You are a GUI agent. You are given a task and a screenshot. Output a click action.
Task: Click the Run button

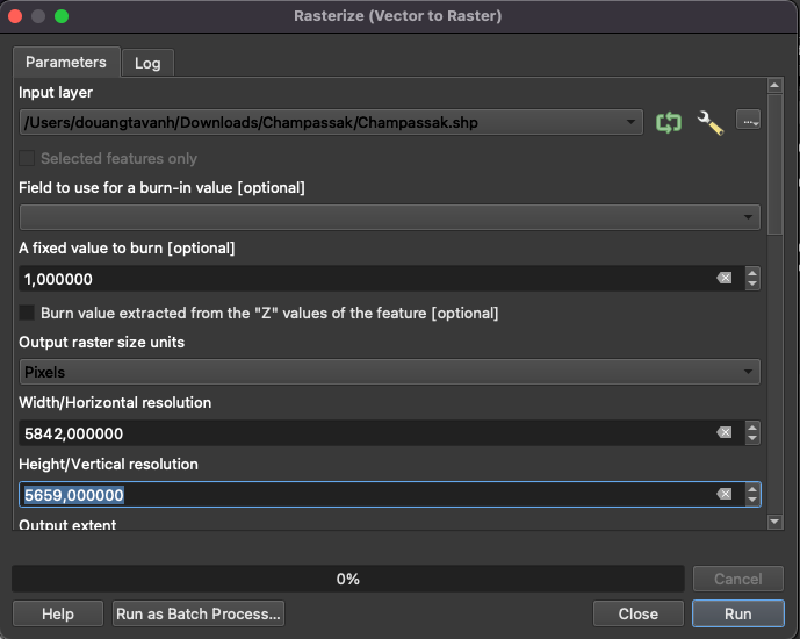coord(737,613)
